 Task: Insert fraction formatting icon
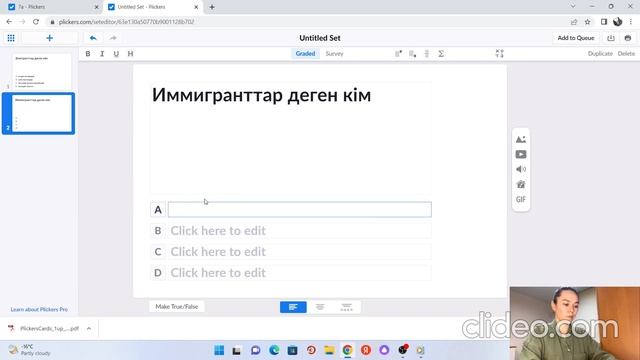coord(427,53)
